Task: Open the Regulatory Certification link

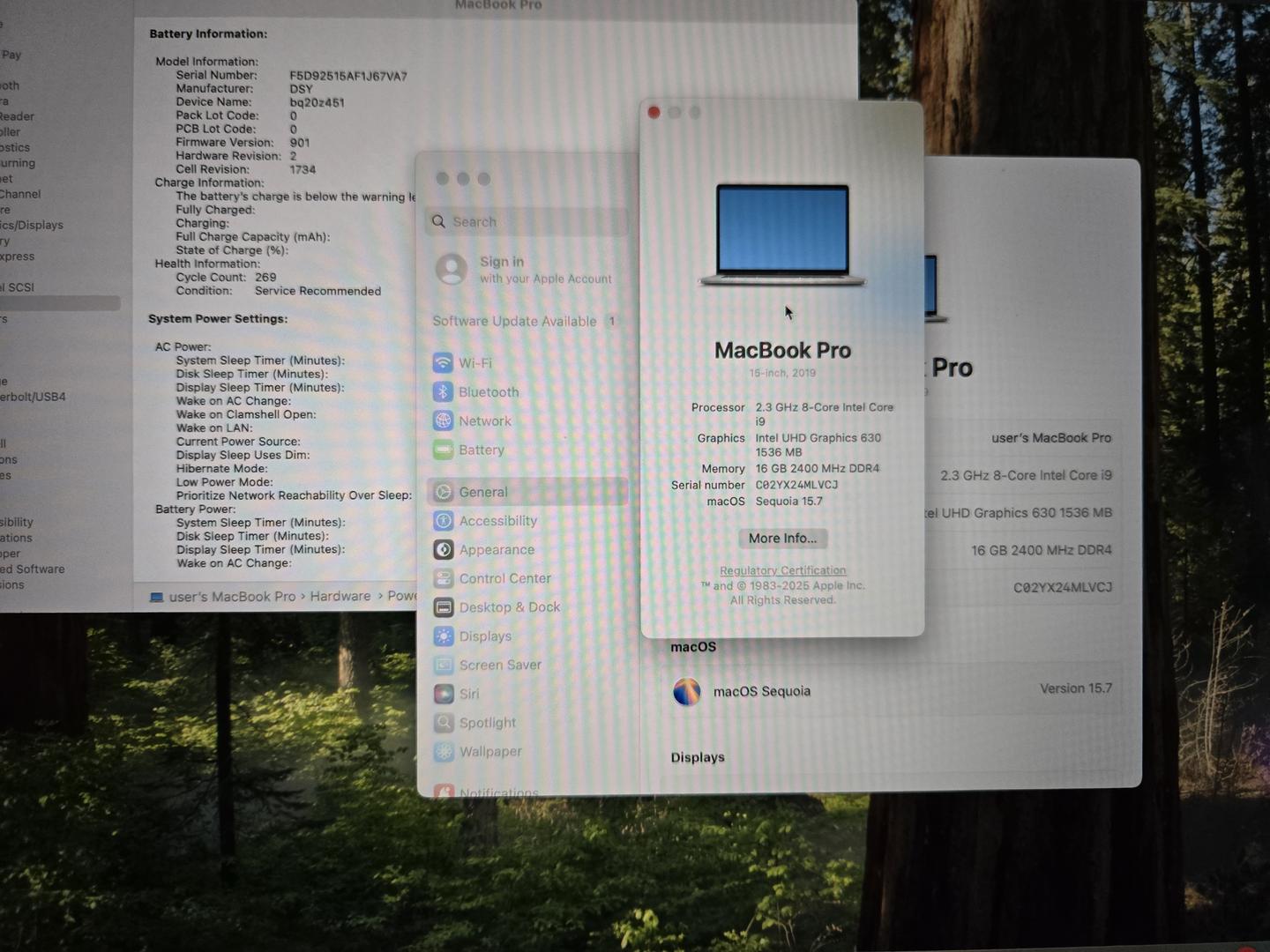Action: [x=782, y=570]
